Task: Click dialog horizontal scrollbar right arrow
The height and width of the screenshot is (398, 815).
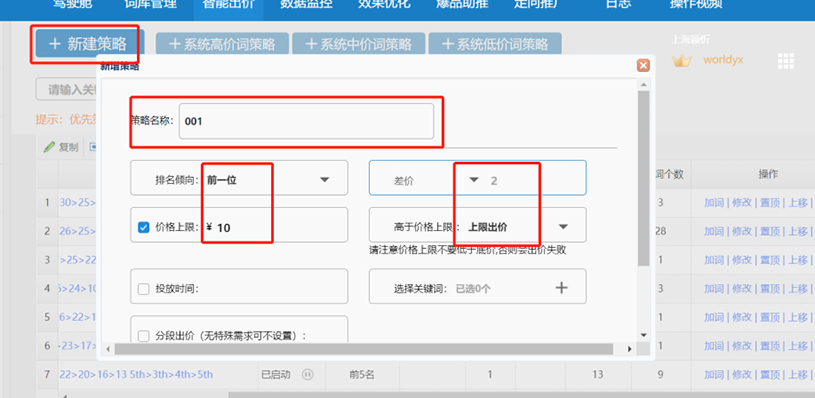Action: tap(629, 349)
